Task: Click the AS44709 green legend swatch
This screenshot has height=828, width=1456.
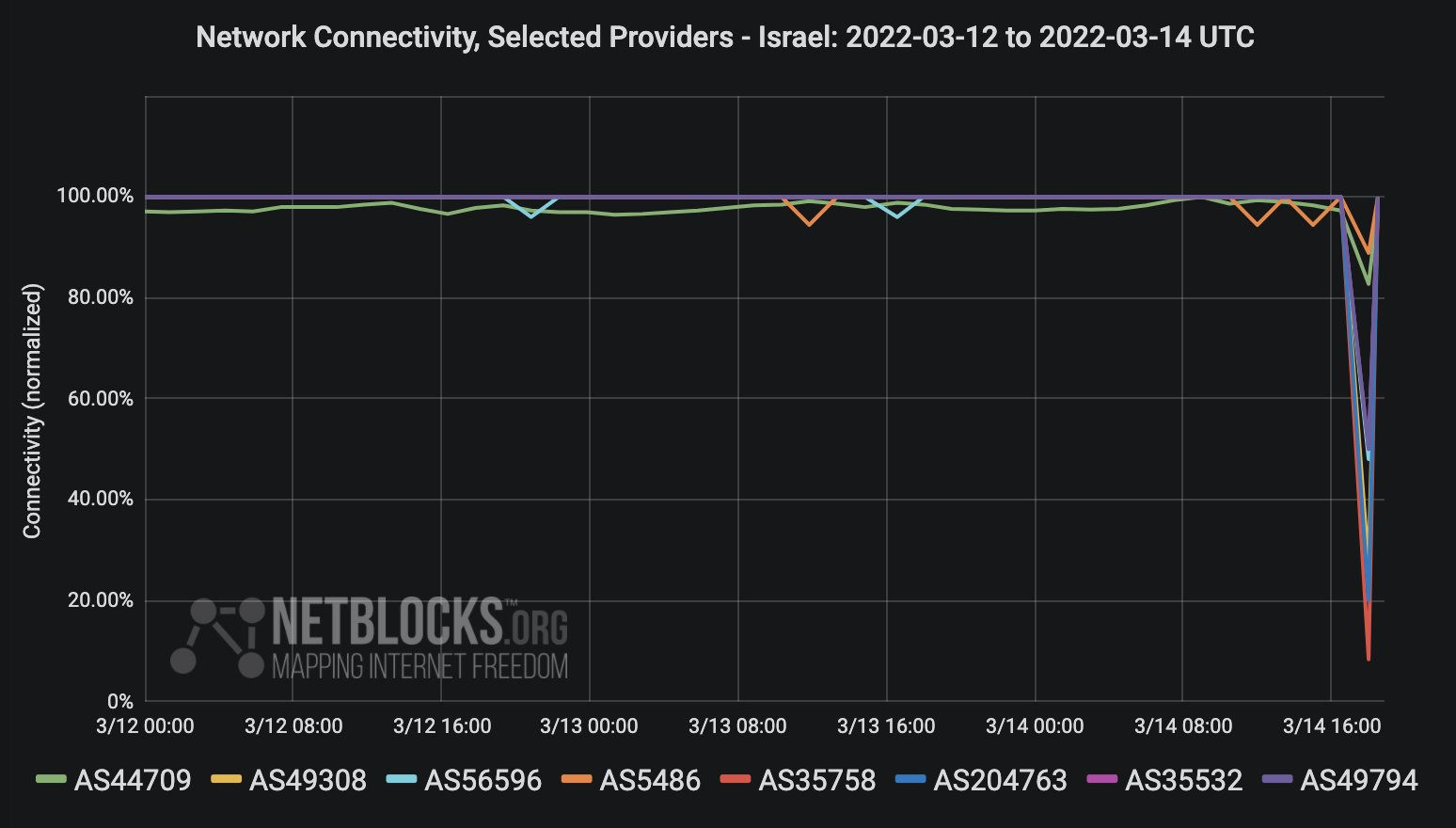Action: tap(51, 780)
